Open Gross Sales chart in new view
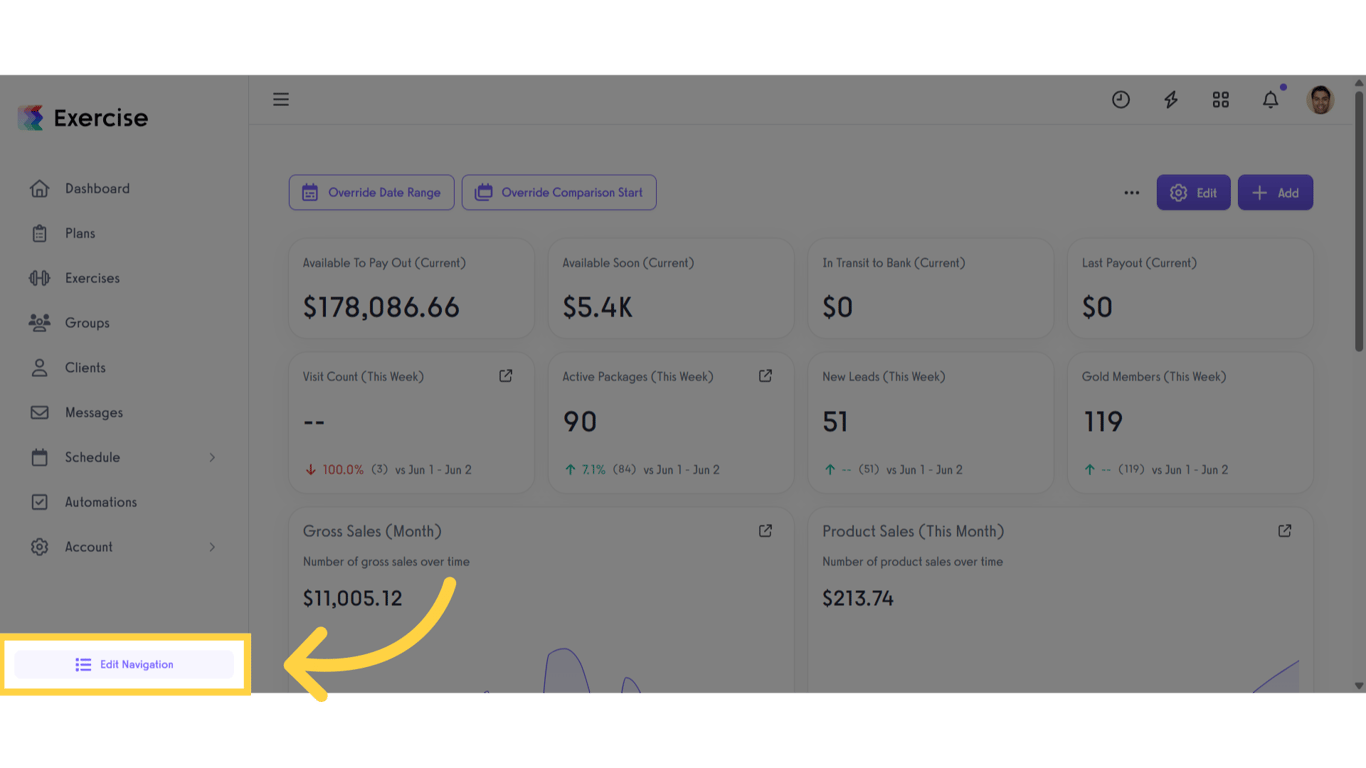Screen dimensions: 1366x768 pyautogui.click(x=765, y=531)
